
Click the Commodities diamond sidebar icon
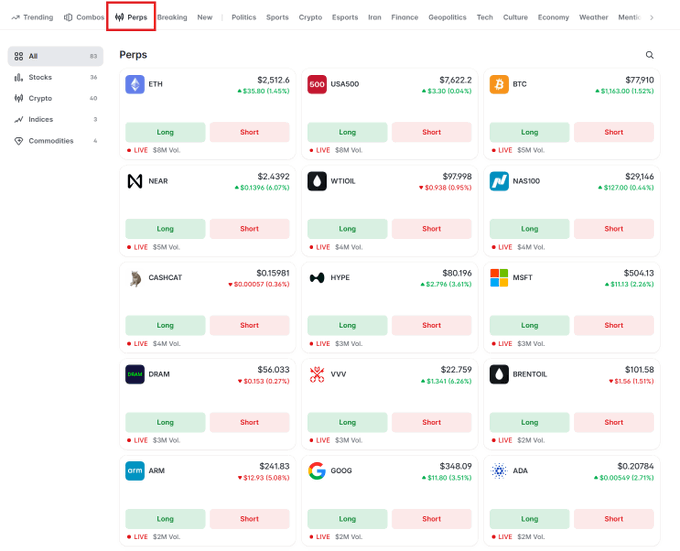(19, 141)
